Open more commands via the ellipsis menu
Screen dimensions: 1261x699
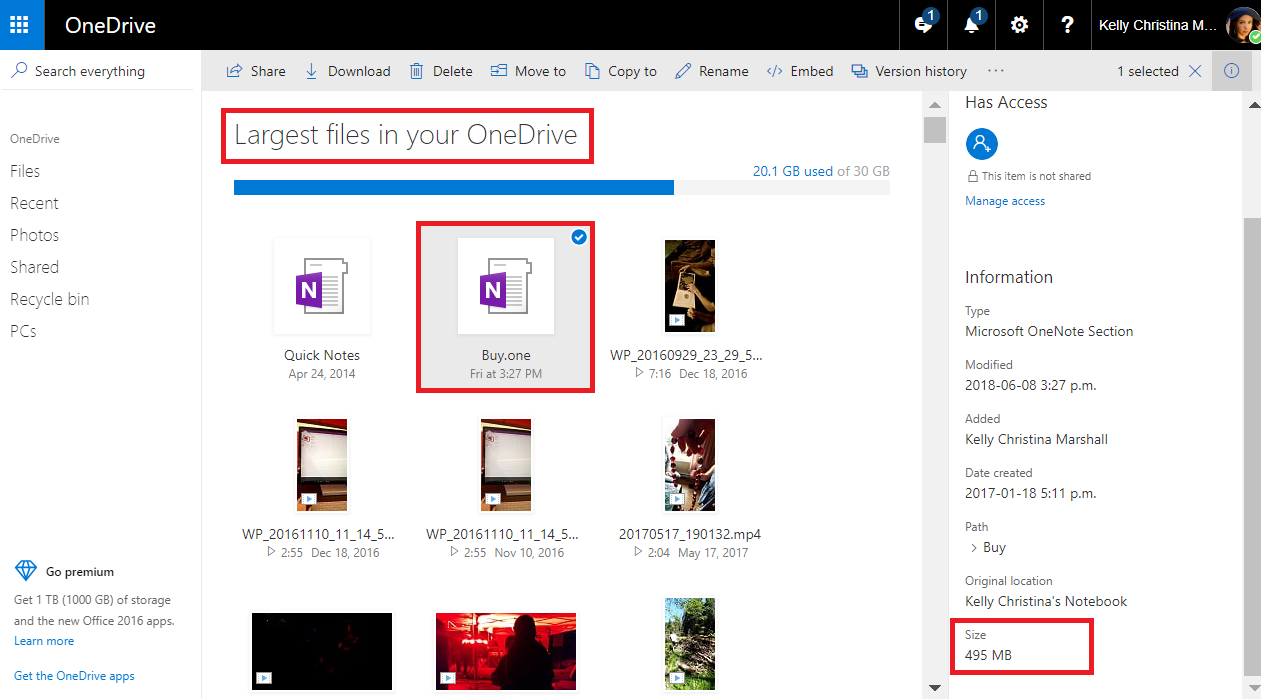[x=994, y=70]
